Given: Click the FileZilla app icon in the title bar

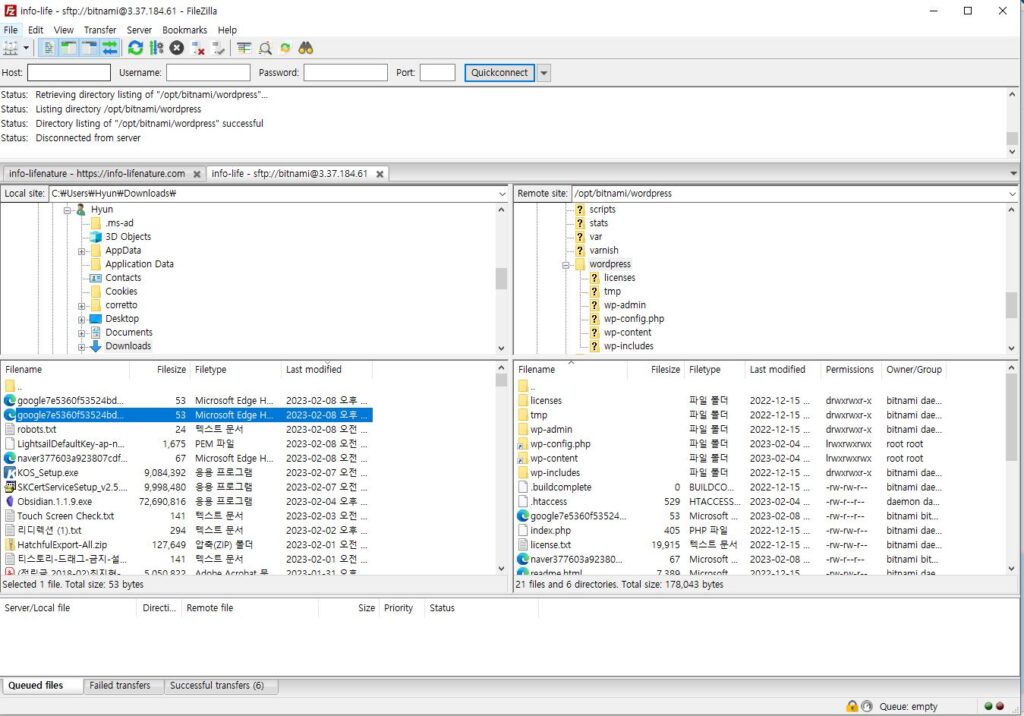Looking at the screenshot, I should coord(10,10).
